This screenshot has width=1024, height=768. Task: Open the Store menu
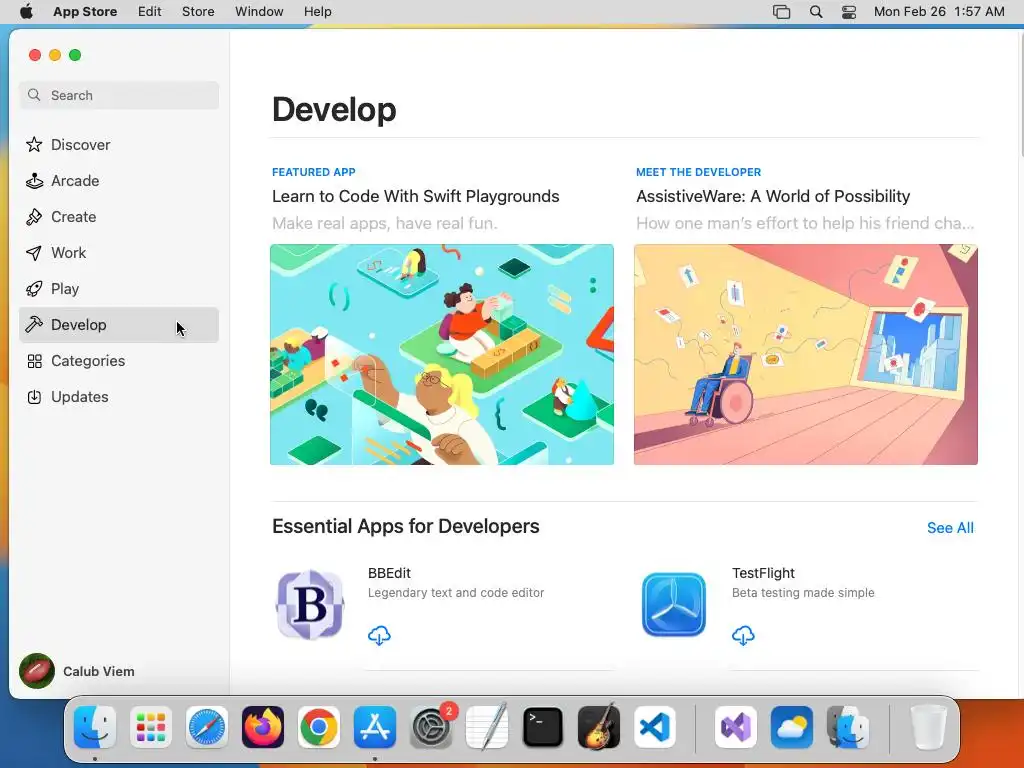coord(198,12)
